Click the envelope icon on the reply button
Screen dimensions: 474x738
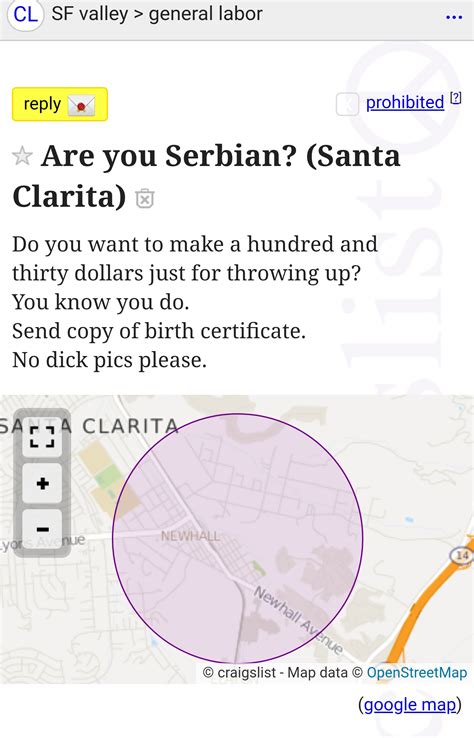click(x=81, y=105)
